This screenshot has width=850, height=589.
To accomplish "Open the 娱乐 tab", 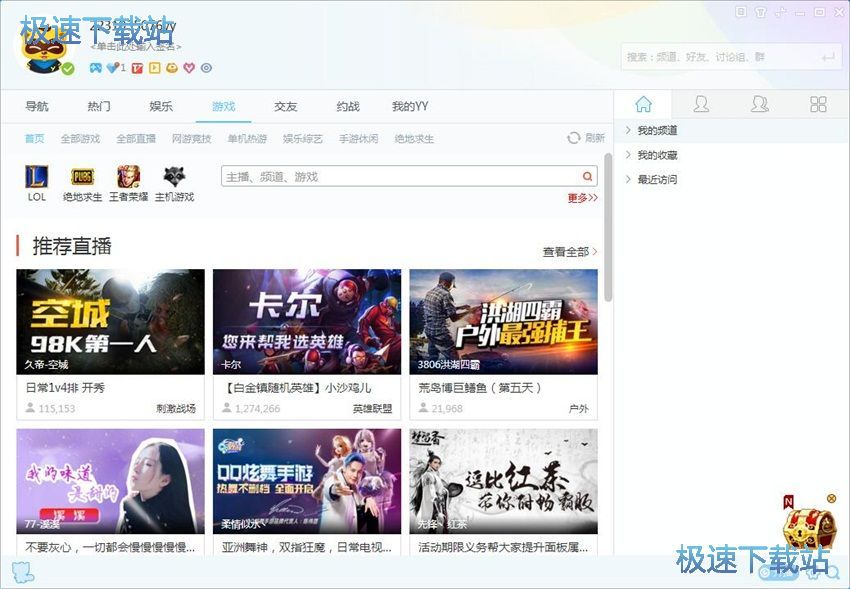I will pyautogui.click(x=161, y=106).
